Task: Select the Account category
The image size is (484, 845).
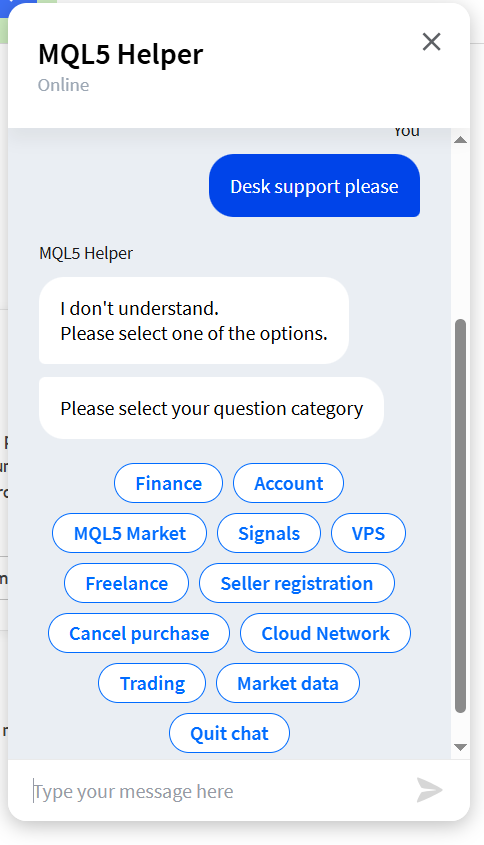Action: coord(288,483)
